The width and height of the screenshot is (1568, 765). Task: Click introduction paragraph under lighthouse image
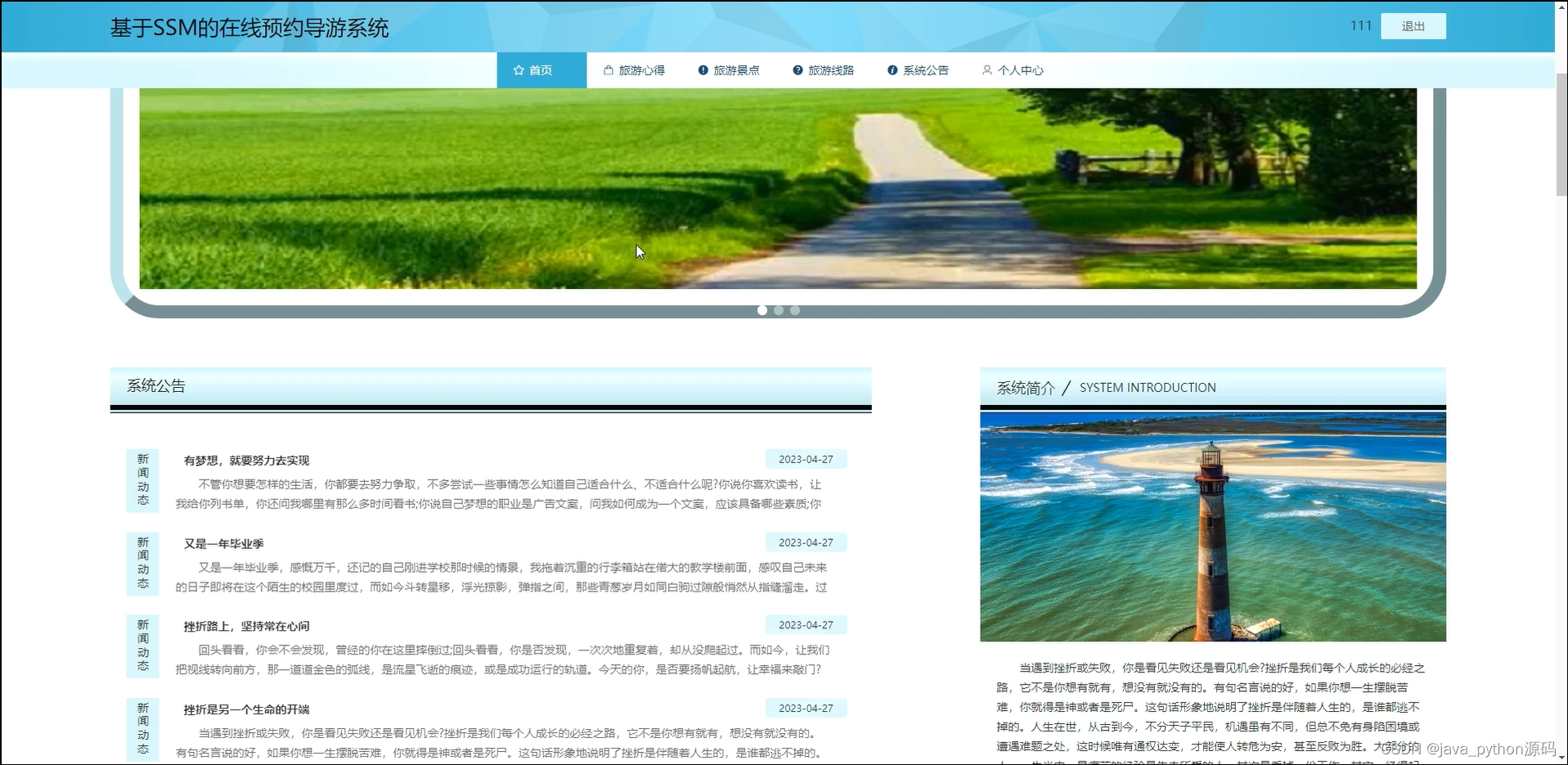pos(1211,712)
